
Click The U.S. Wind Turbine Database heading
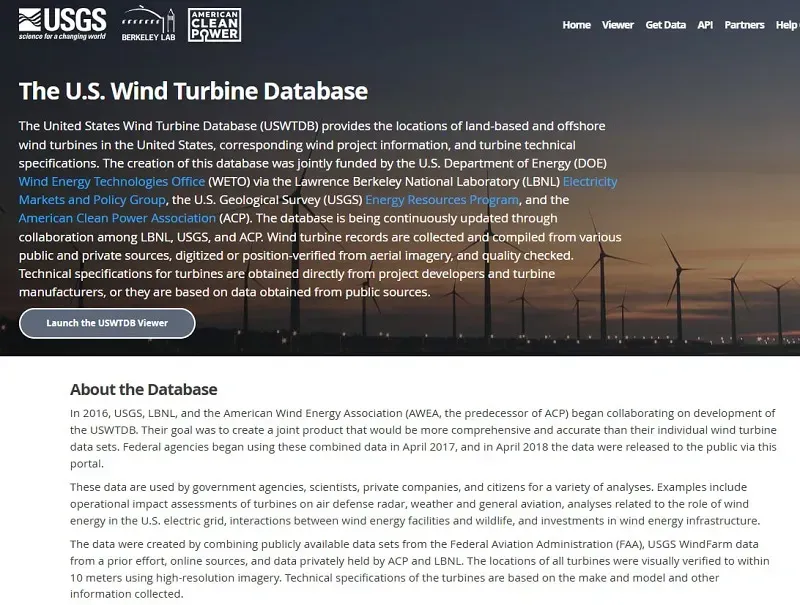coord(193,91)
